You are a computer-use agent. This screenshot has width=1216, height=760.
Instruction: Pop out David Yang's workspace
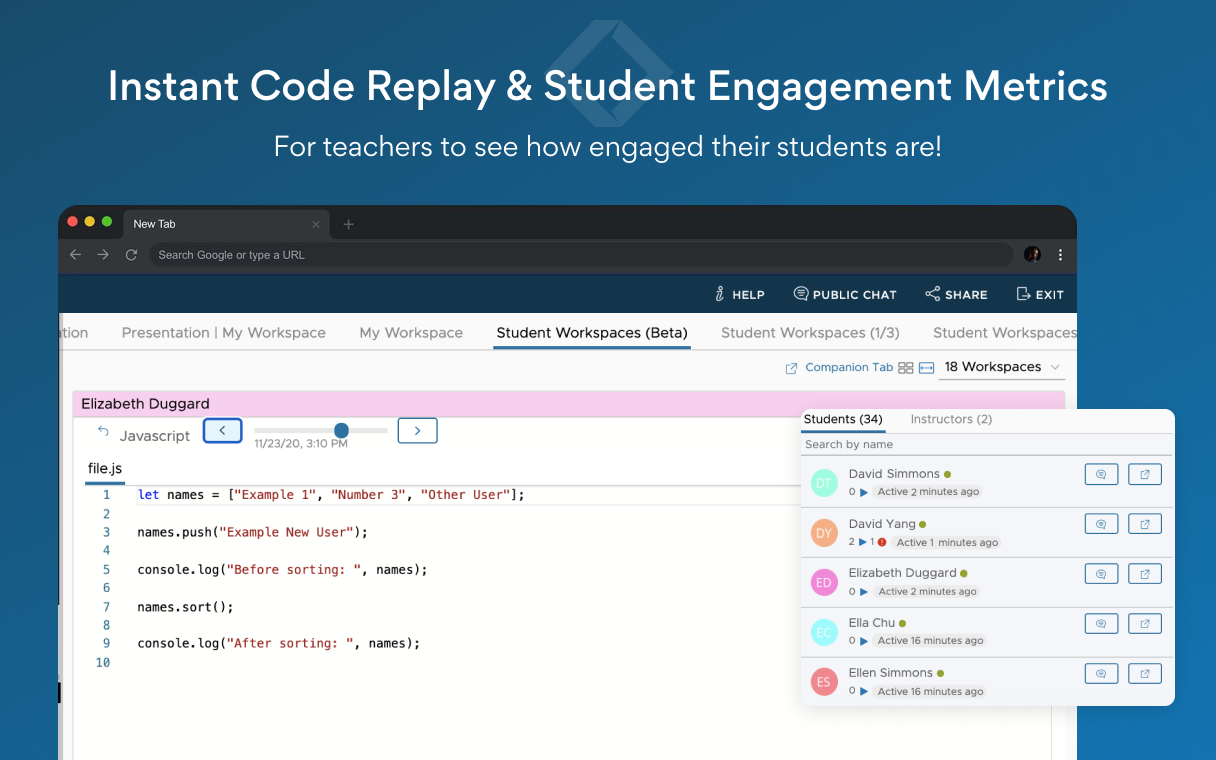click(x=1145, y=524)
